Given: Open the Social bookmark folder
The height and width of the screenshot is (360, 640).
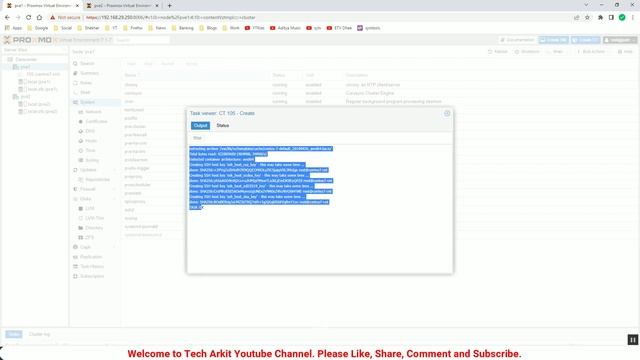Looking at the screenshot, I should click(62, 28).
